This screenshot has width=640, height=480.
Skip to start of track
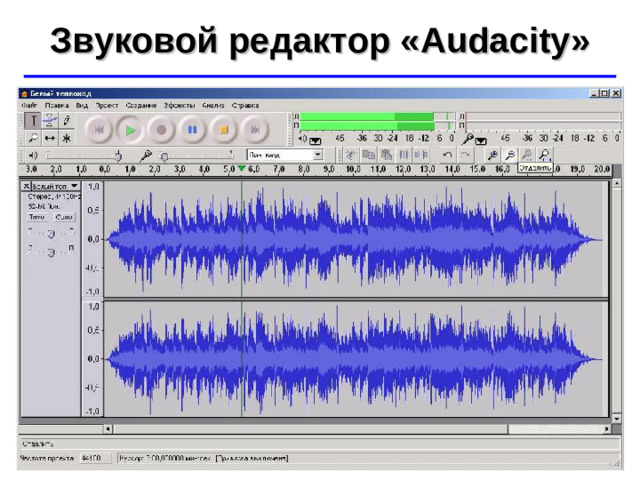(99, 130)
